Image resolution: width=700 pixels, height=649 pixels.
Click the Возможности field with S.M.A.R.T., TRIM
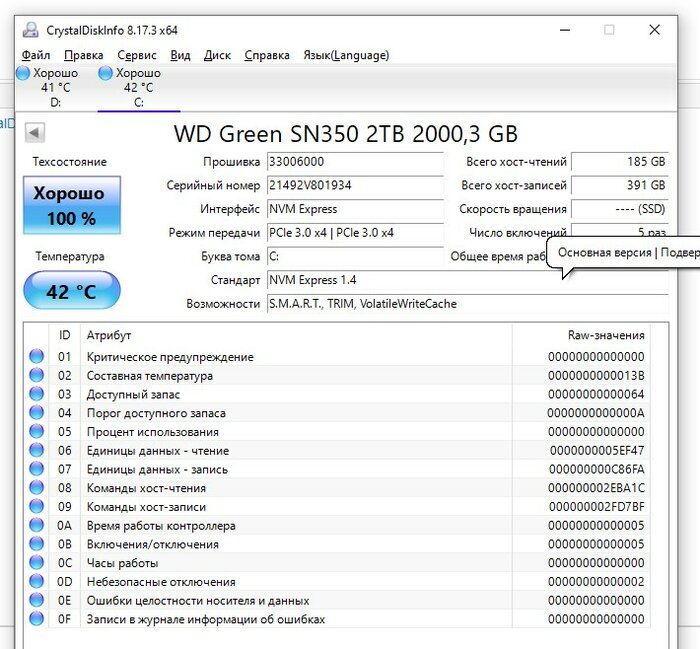pos(467,304)
